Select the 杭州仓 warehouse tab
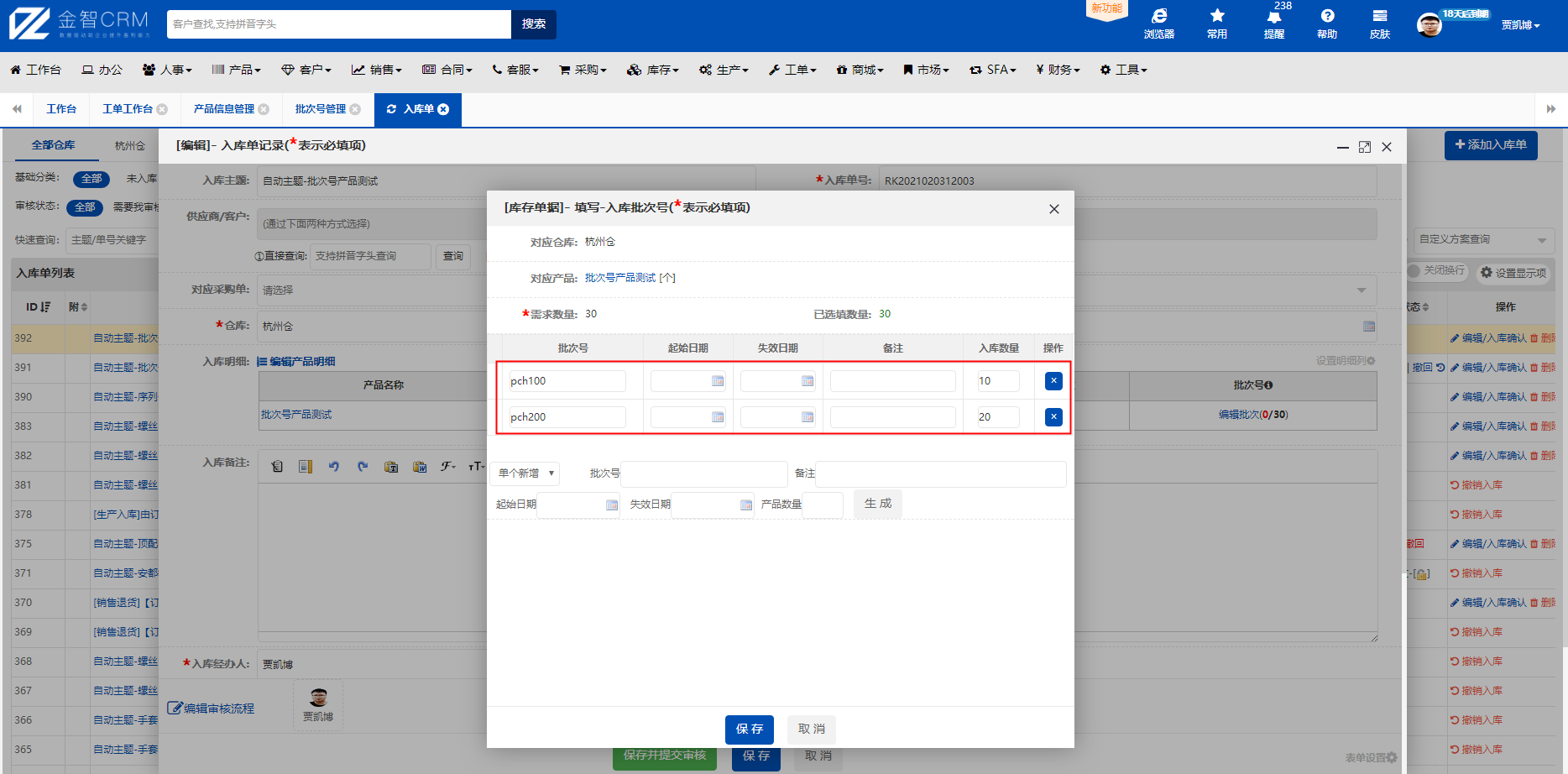 (x=130, y=145)
